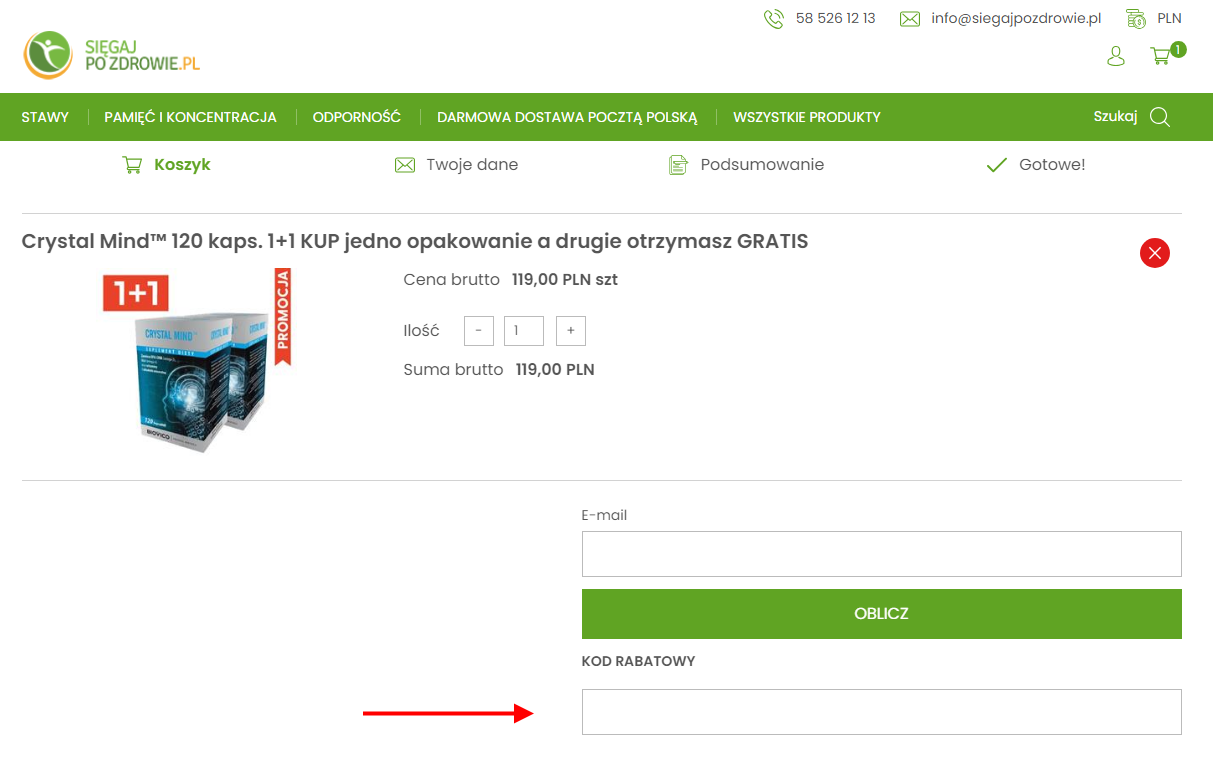Click the document icon beside Podsumowanie
This screenshot has height=762, width=1213.
click(678, 165)
